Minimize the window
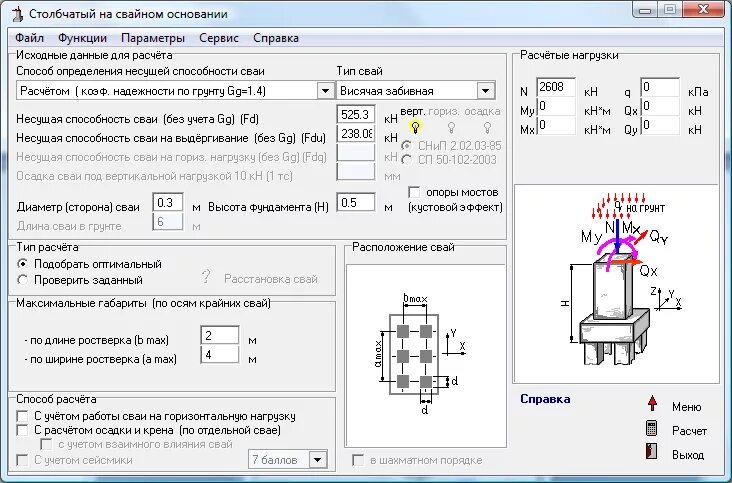This screenshot has width=732, height=483. click(x=645, y=10)
